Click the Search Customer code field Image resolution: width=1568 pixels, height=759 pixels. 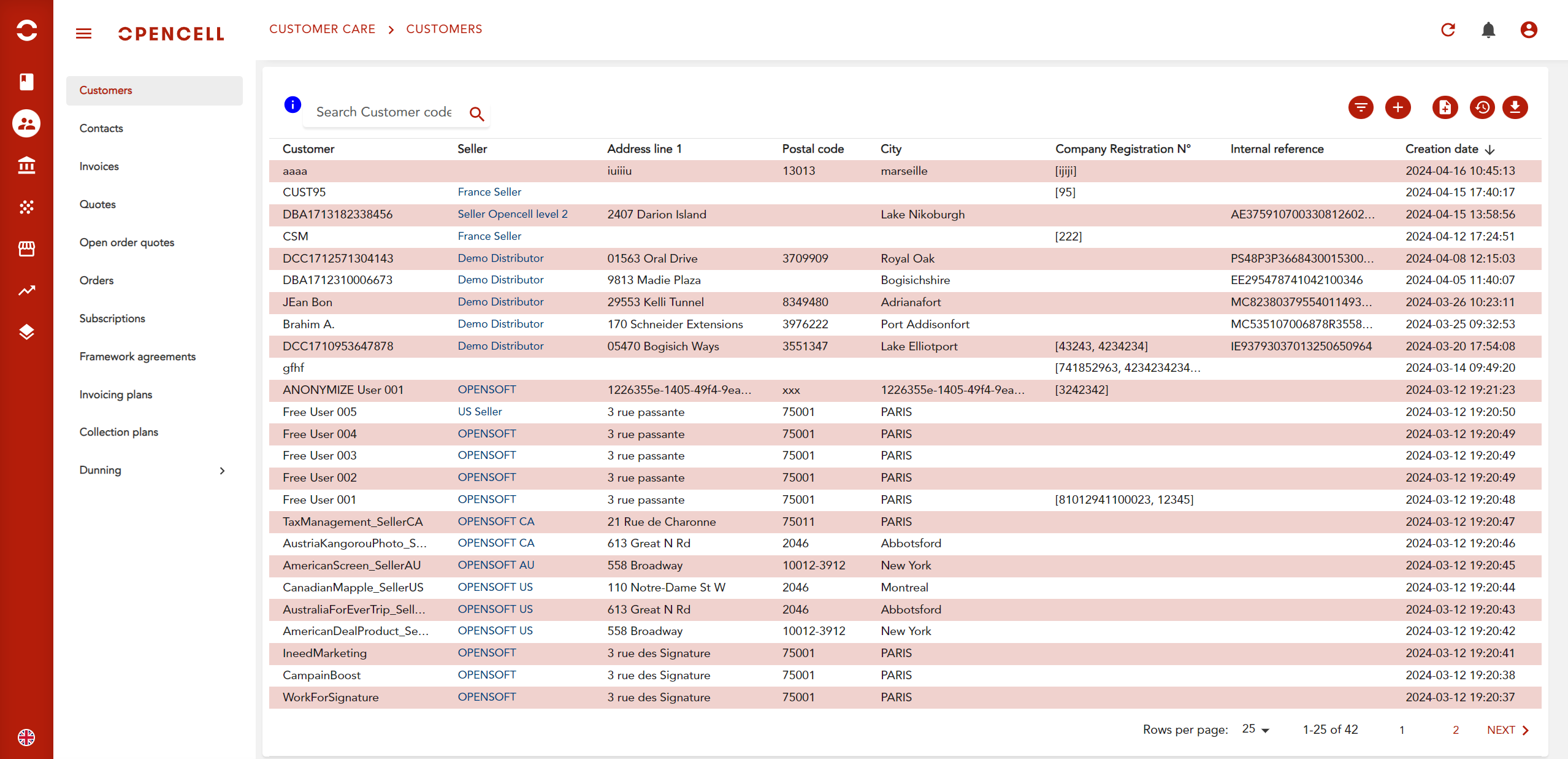[x=384, y=112]
